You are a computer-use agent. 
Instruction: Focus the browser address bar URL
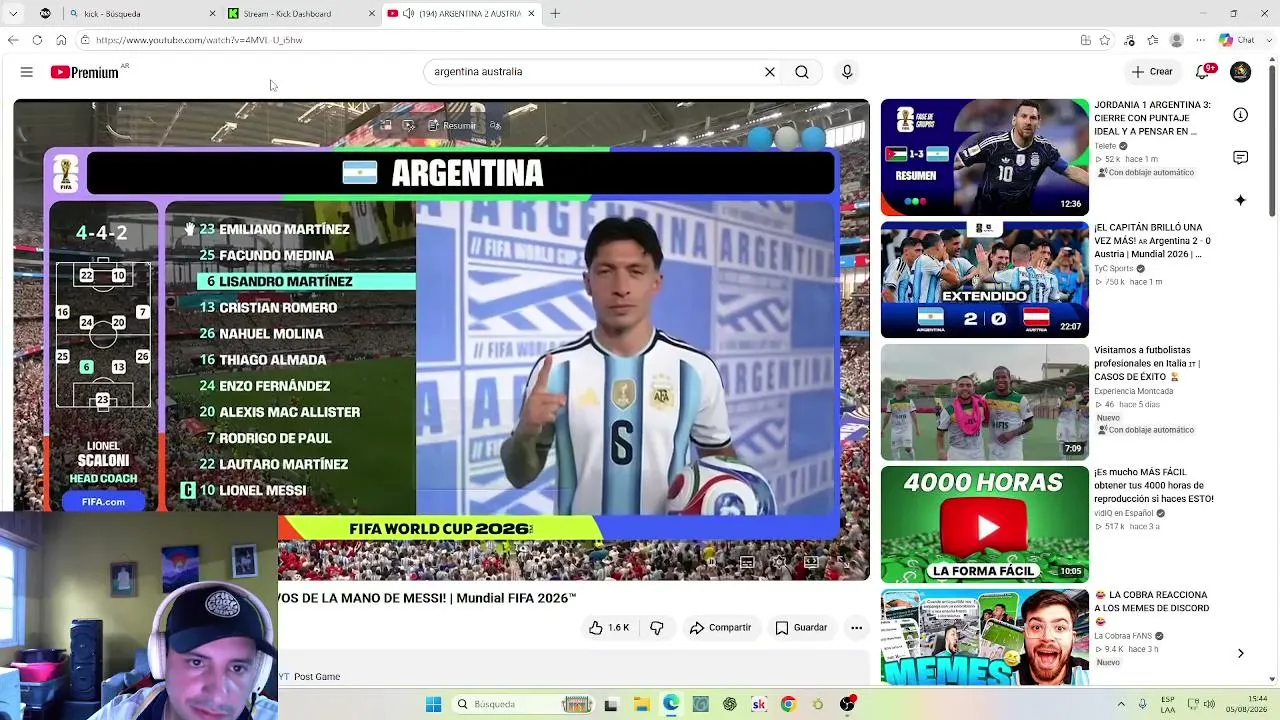[x=199, y=40]
